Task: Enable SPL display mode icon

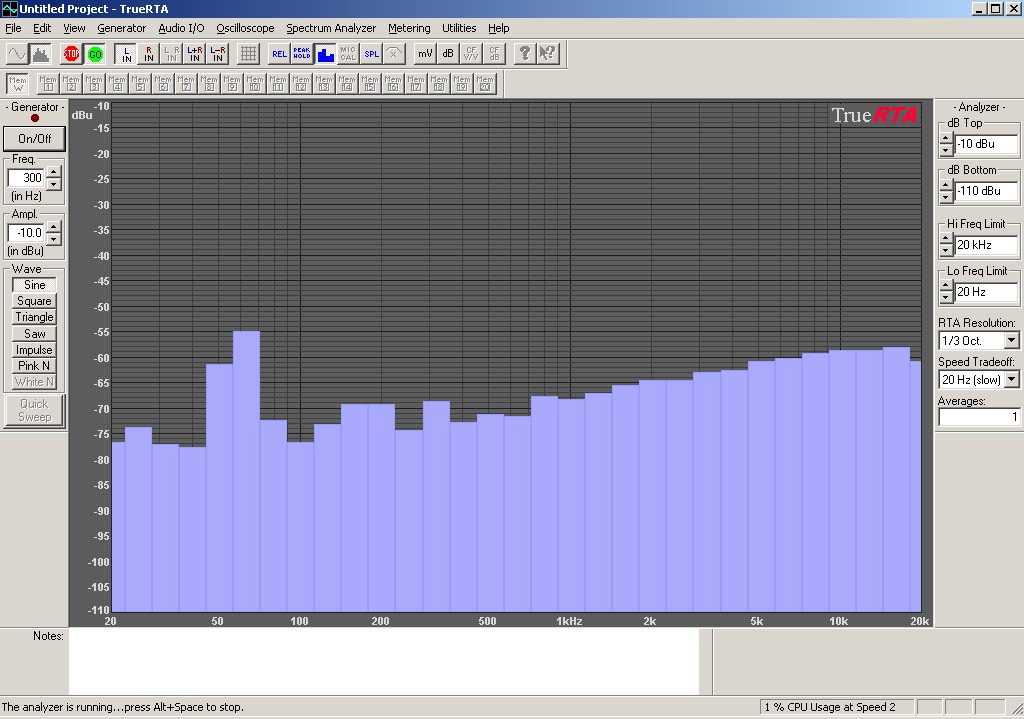Action: [371, 54]
